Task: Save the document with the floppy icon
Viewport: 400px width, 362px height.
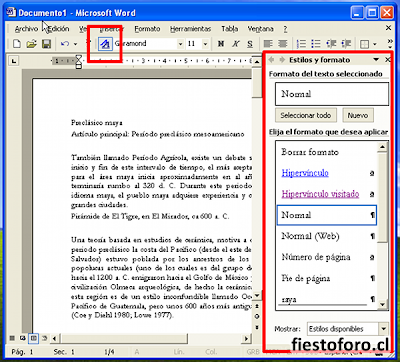Action: point(46,44)
